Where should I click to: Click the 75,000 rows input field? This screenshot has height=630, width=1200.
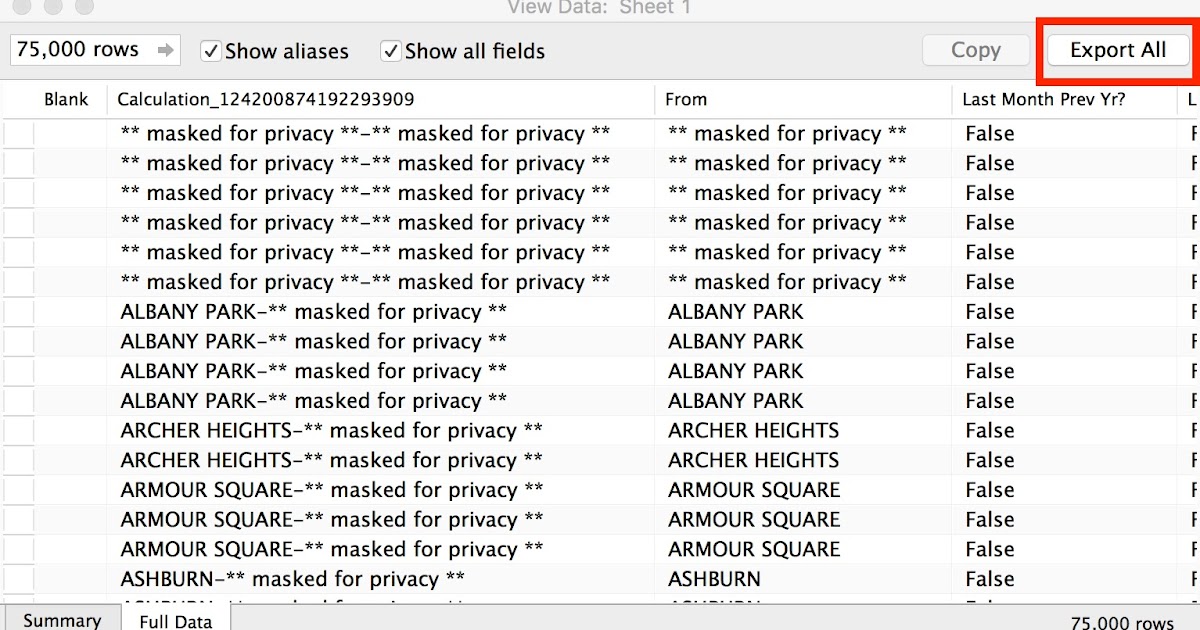(x=80, y=50)
